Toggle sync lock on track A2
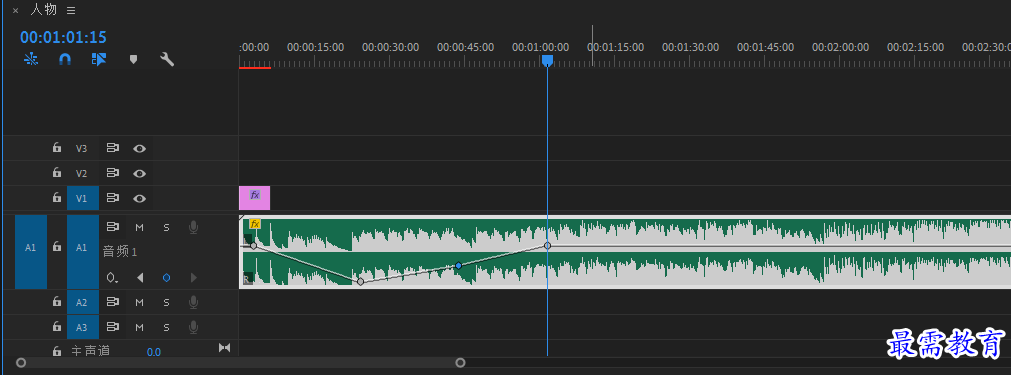Image resolution: width=1011 pixels, height=375 pixels. pos(113,302)
